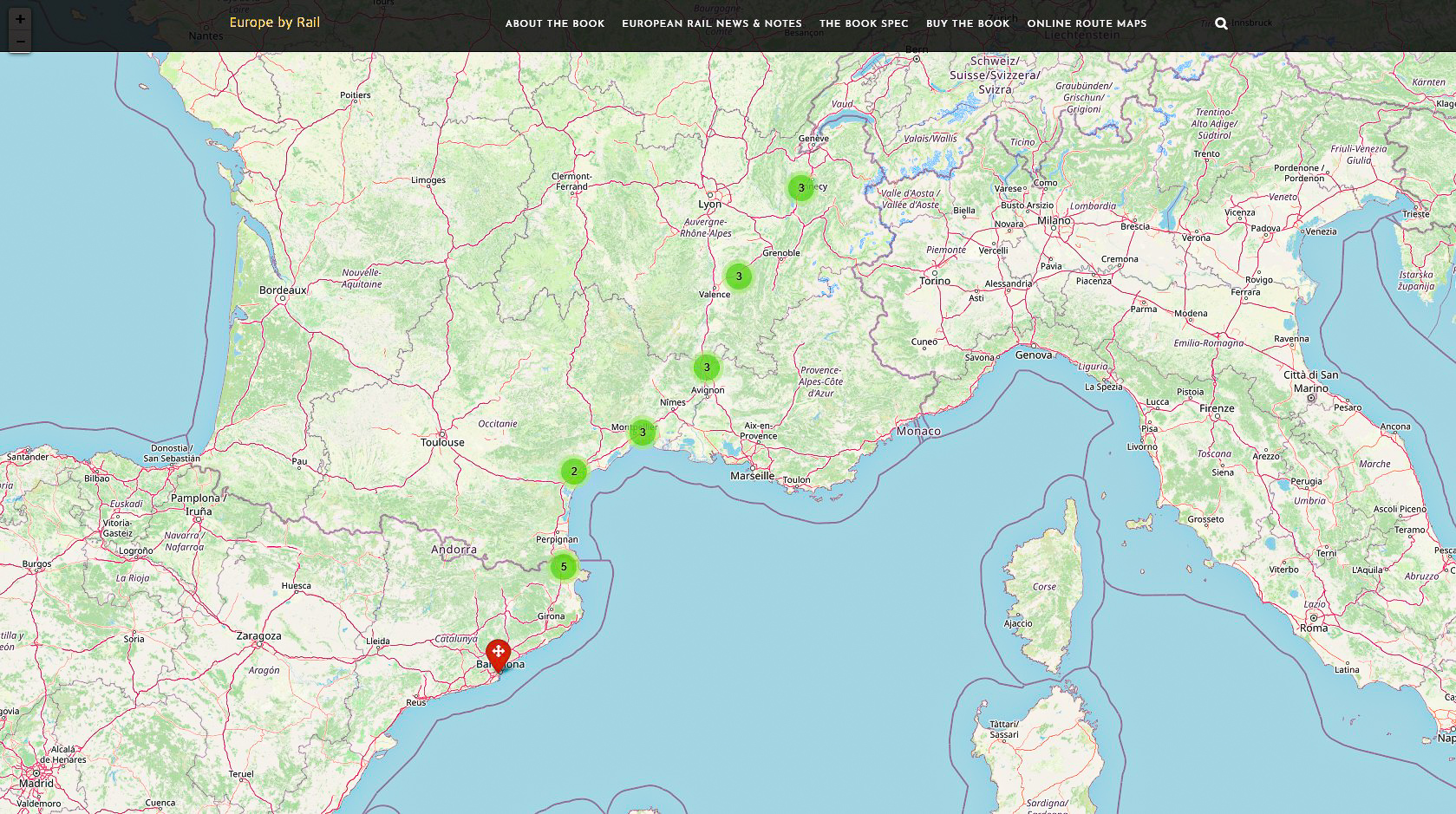Viewport: 1456px width, 814px height.
Task: Go to European Rail News & Notes
Action: pyautogui.click(x=711, y=23)
